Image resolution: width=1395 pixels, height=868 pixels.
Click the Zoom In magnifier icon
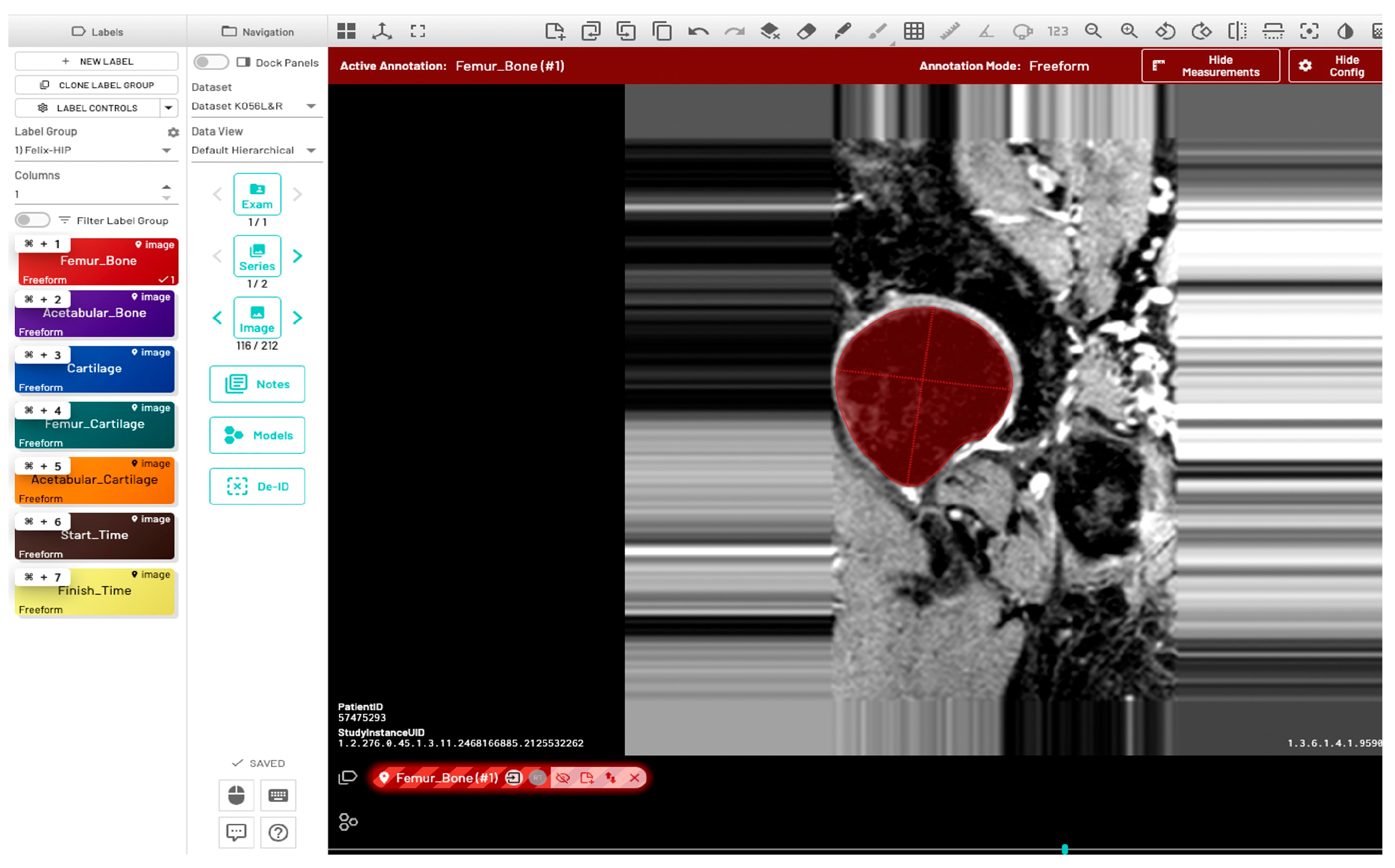tap(1128, 31)
